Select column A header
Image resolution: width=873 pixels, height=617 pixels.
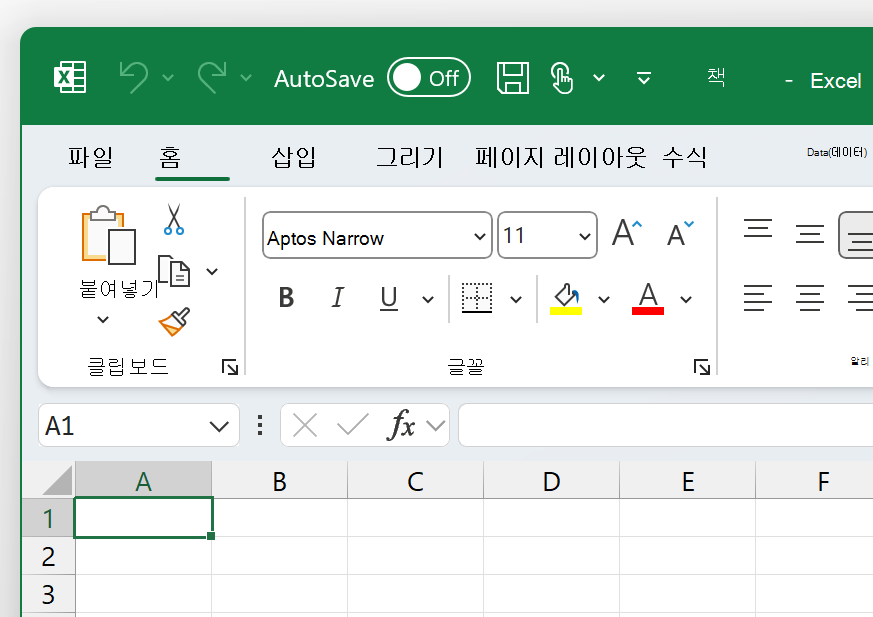click(x=144, y=480)
